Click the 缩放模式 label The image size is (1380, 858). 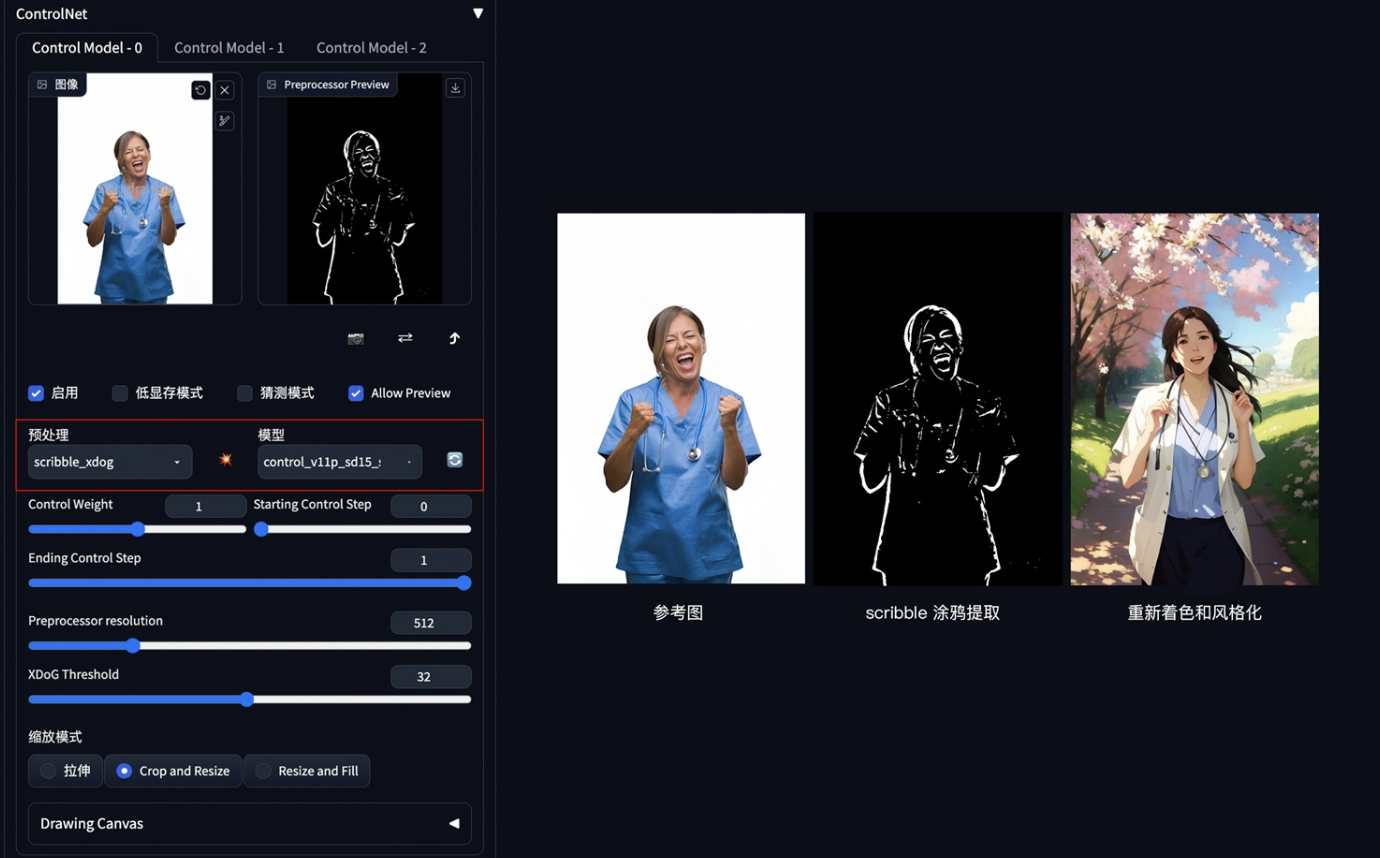pyautogui.click(x=55, y=737)
